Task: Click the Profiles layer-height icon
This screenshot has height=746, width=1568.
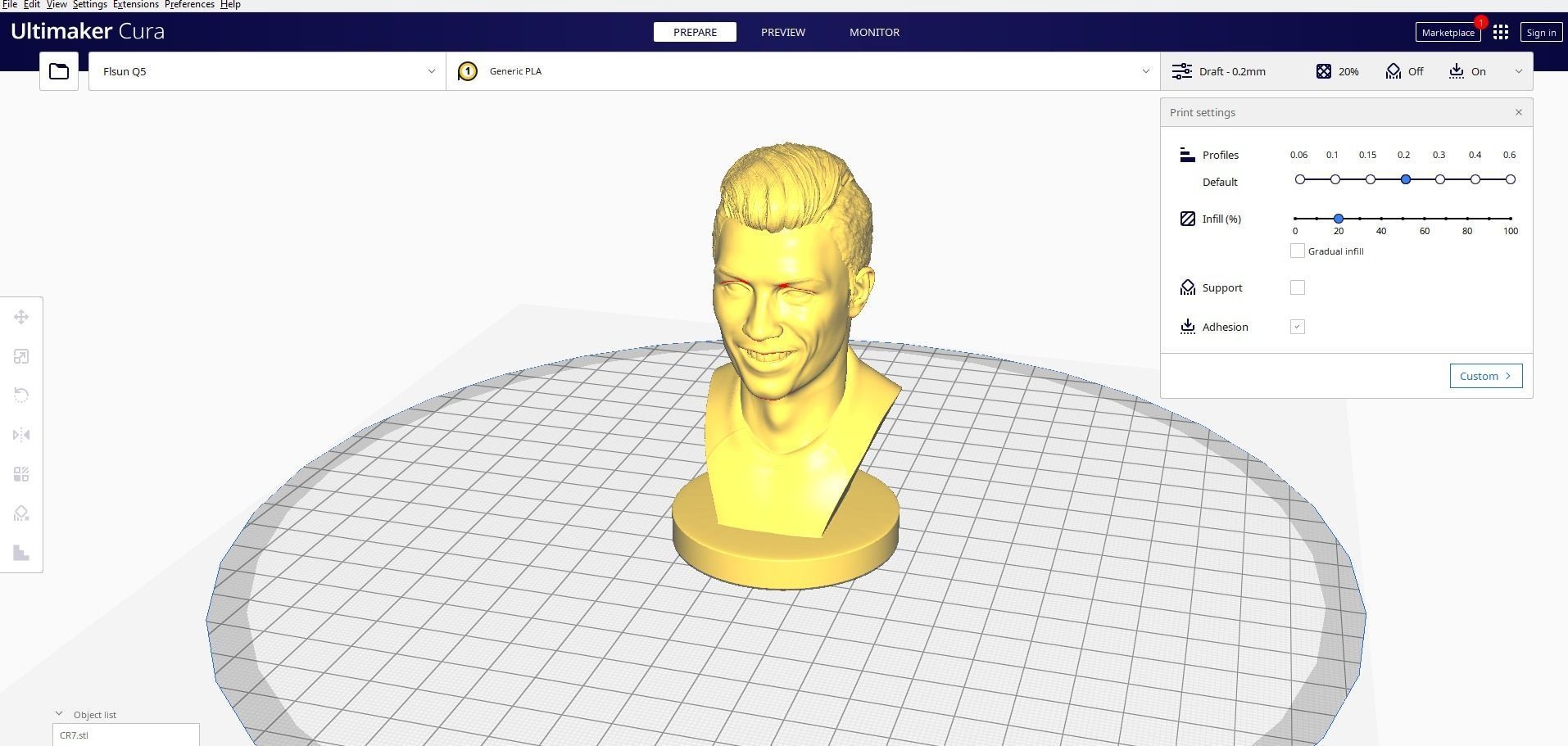Action: 1187,155
